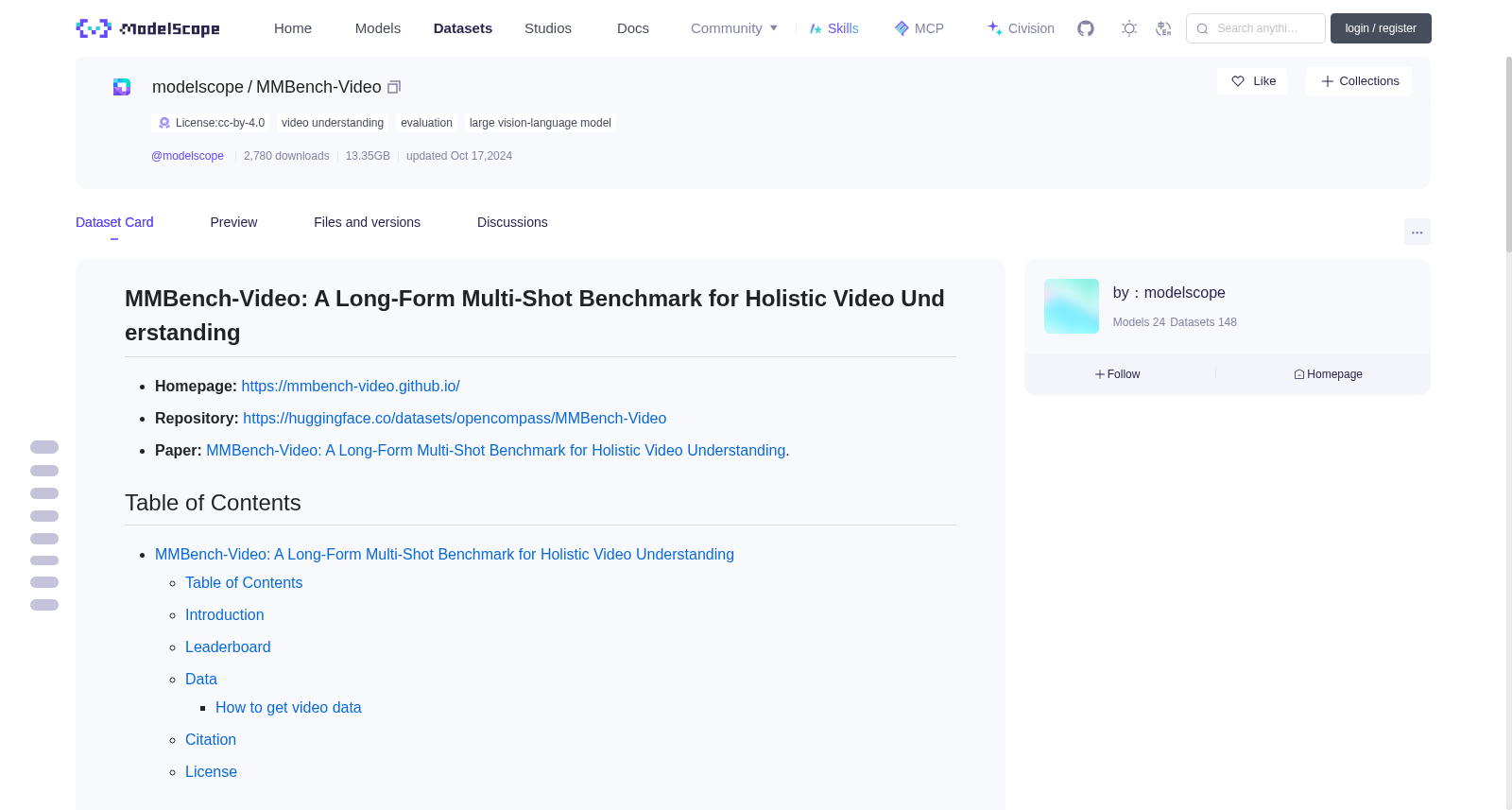This screenshot has width=1512, height=810.
Task: Click the 'Datasets 148' count text
Action: pos(1203,322)
